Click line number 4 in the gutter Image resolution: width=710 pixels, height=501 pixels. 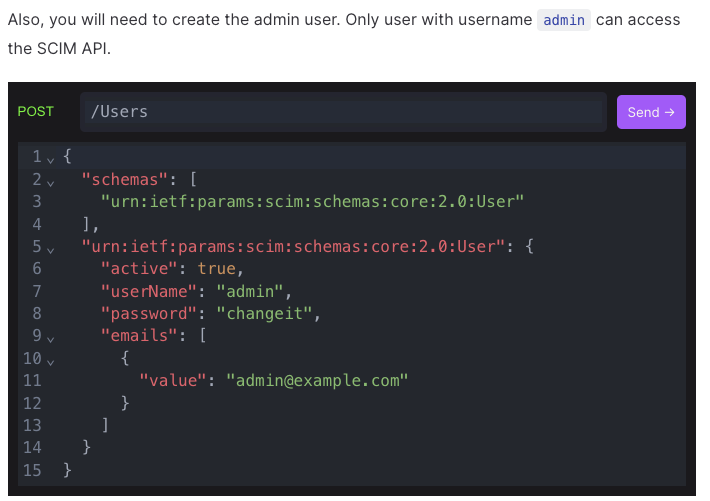(x=37, y=224)
